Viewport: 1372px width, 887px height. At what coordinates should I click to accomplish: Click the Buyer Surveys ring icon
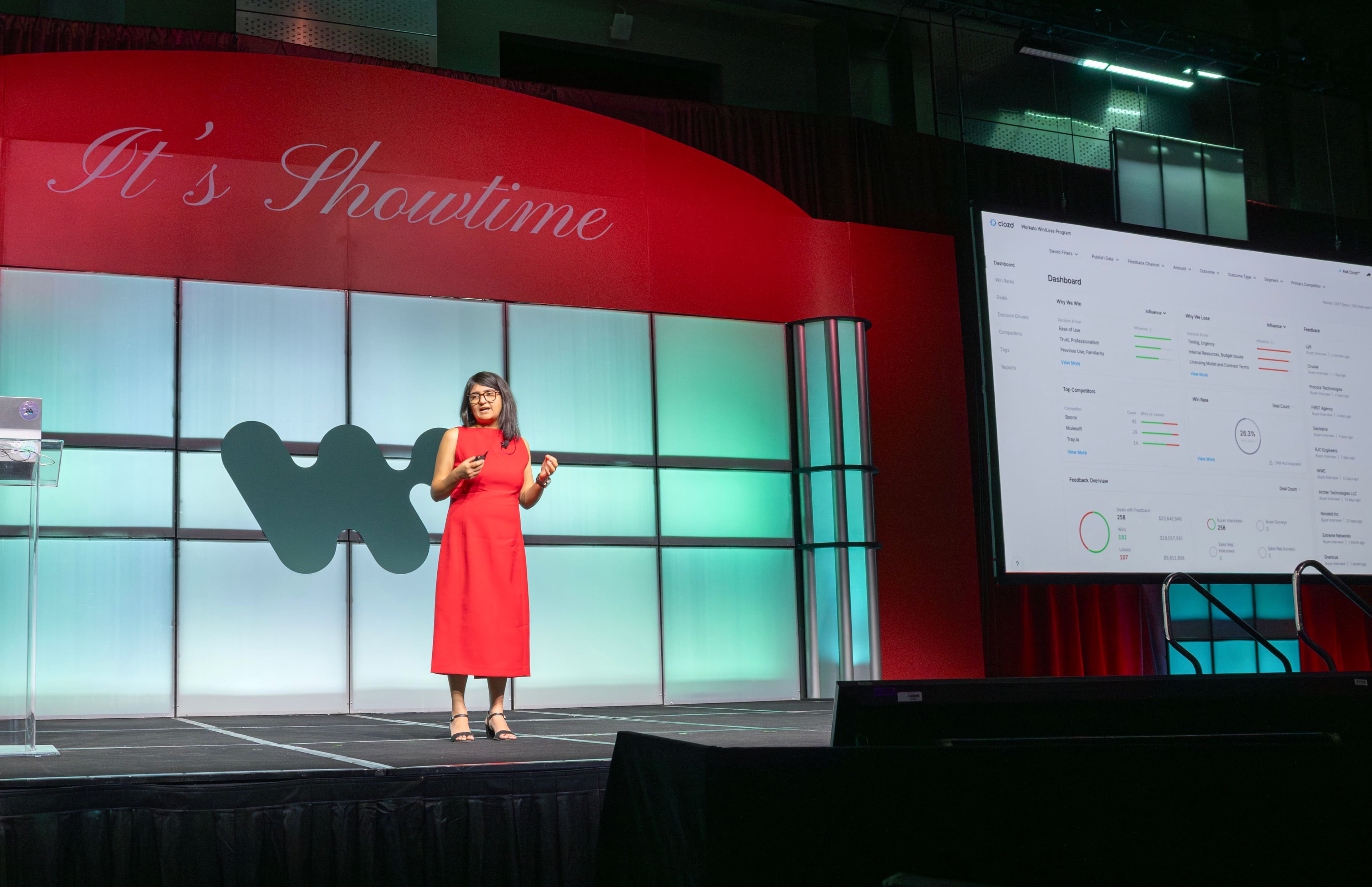tap(1260, 525)
